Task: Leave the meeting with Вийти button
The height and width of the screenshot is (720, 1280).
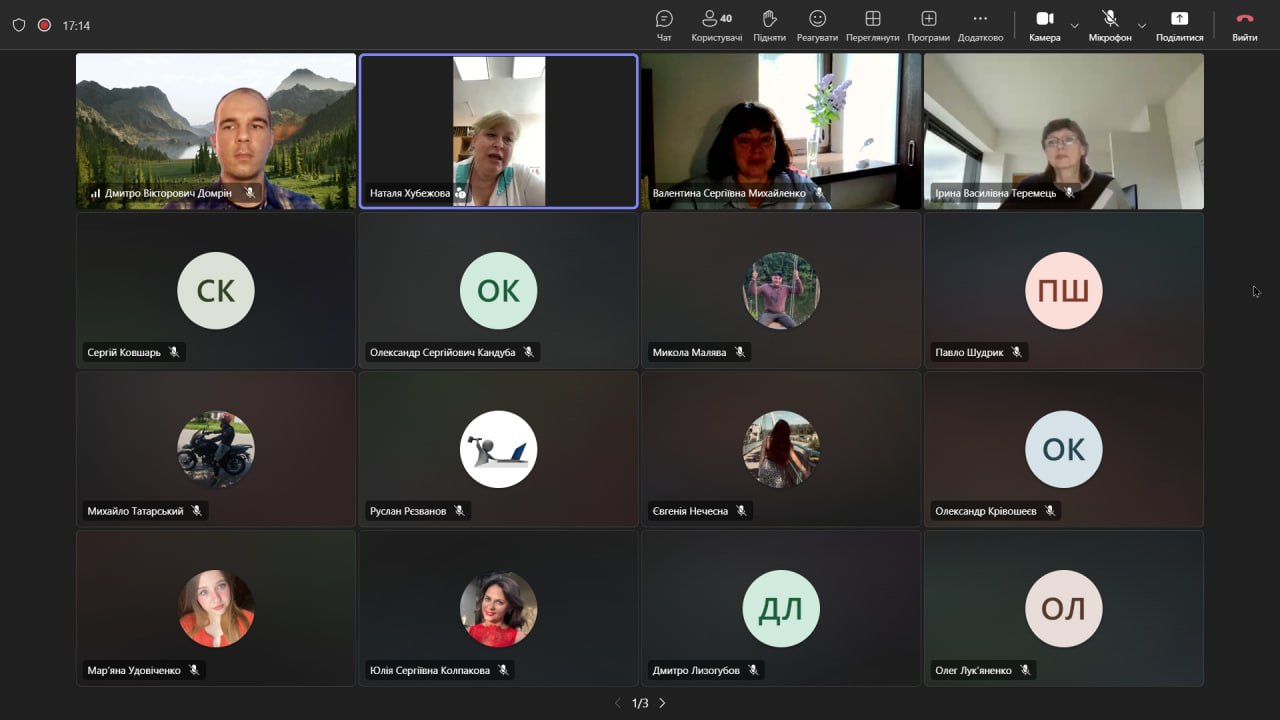Action: [x=1245, y=25]
